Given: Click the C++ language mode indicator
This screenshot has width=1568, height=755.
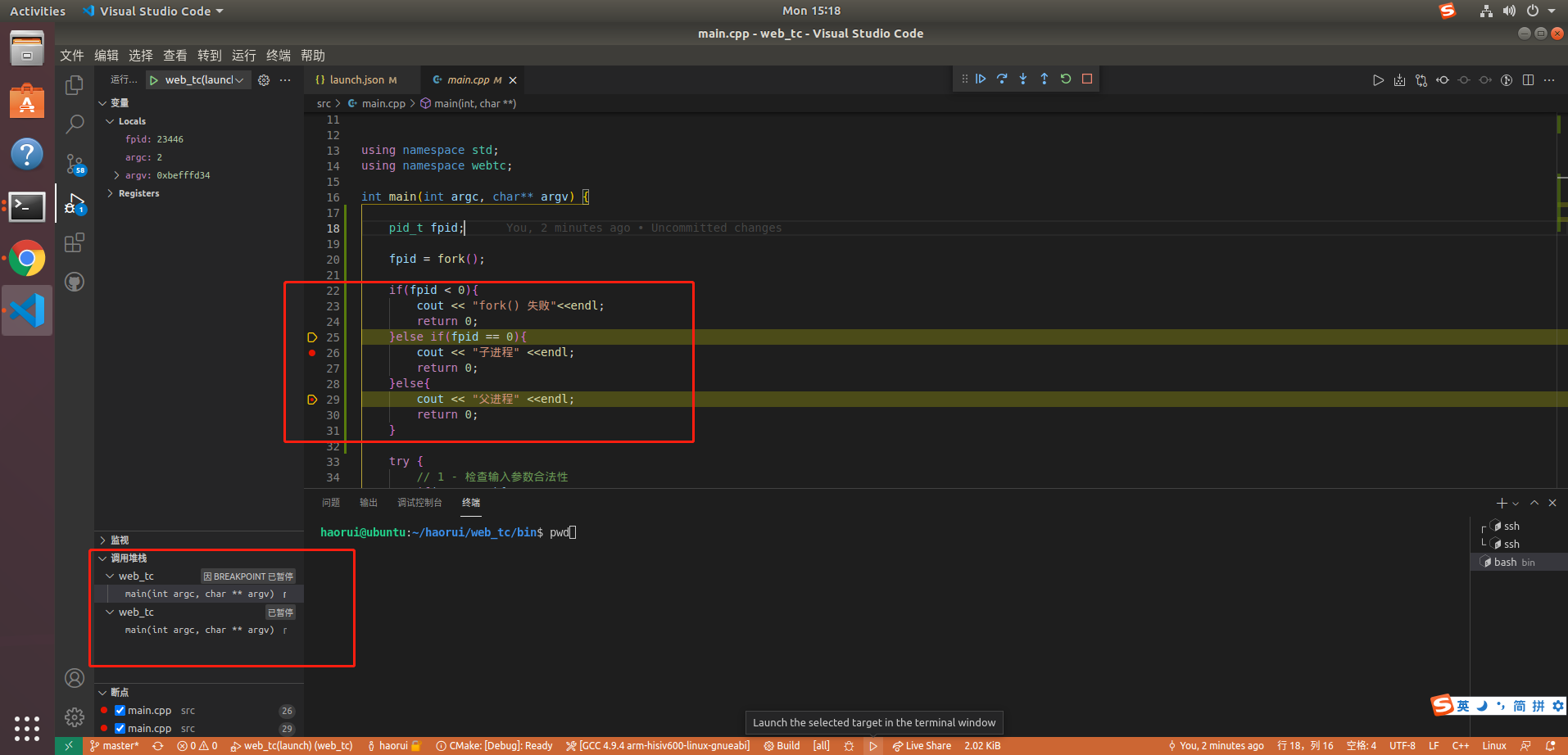Looking at the screenshot, I should pos(1461,746).
